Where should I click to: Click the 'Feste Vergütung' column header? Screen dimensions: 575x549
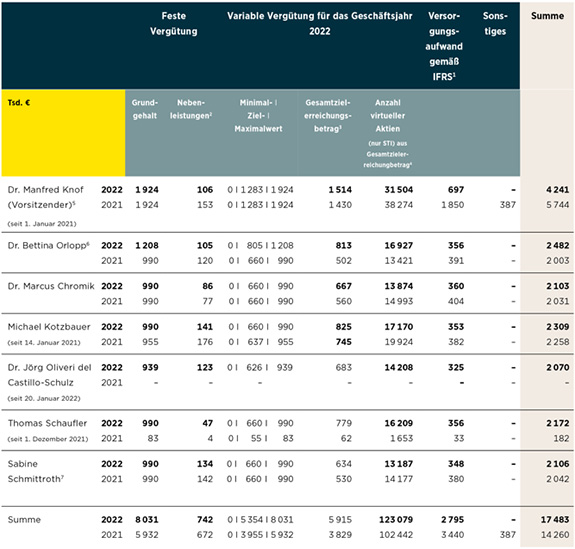pyautogui.click(x=173, y=23)
